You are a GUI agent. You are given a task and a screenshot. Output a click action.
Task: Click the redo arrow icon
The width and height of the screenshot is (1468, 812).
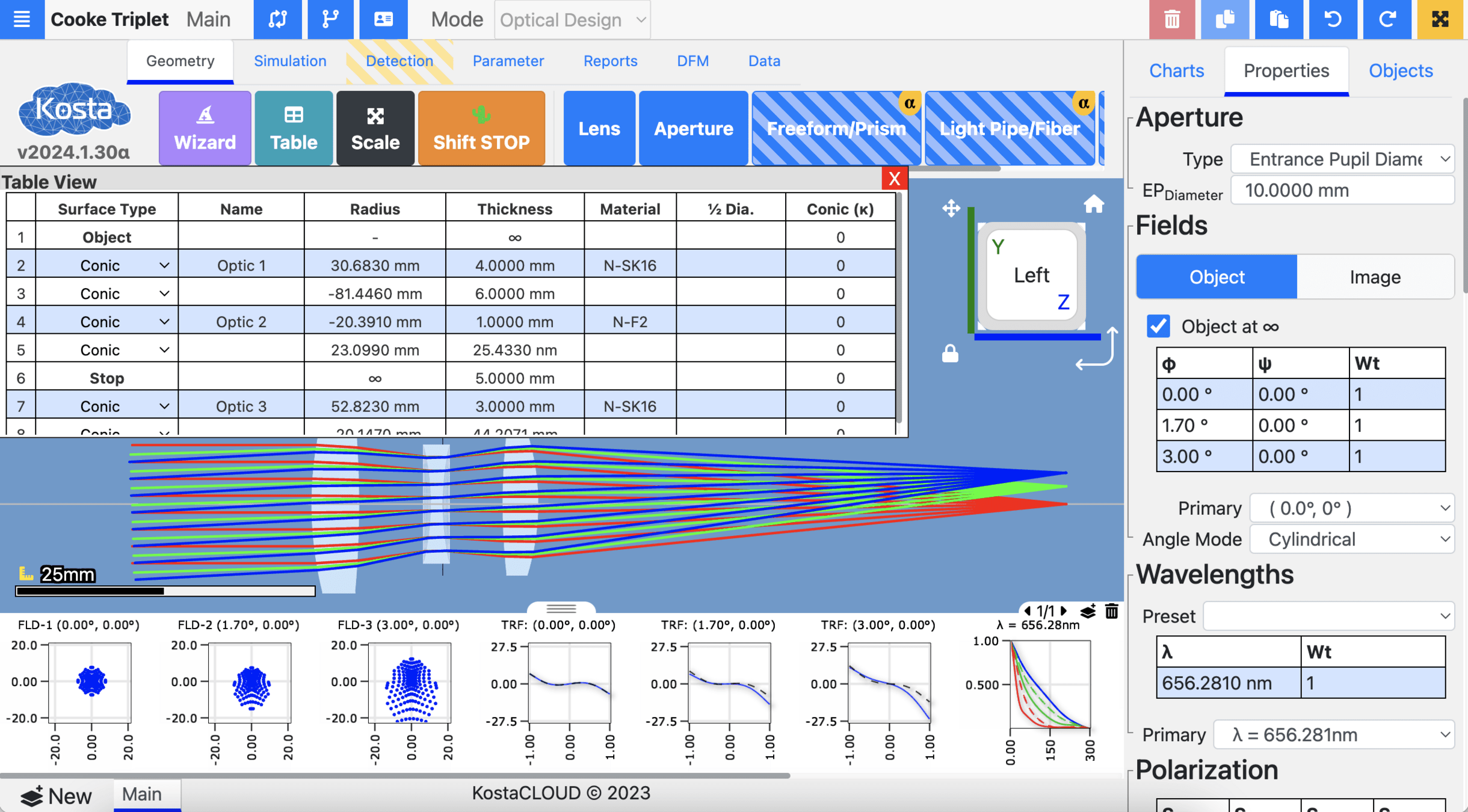(x=1387, y=19)
